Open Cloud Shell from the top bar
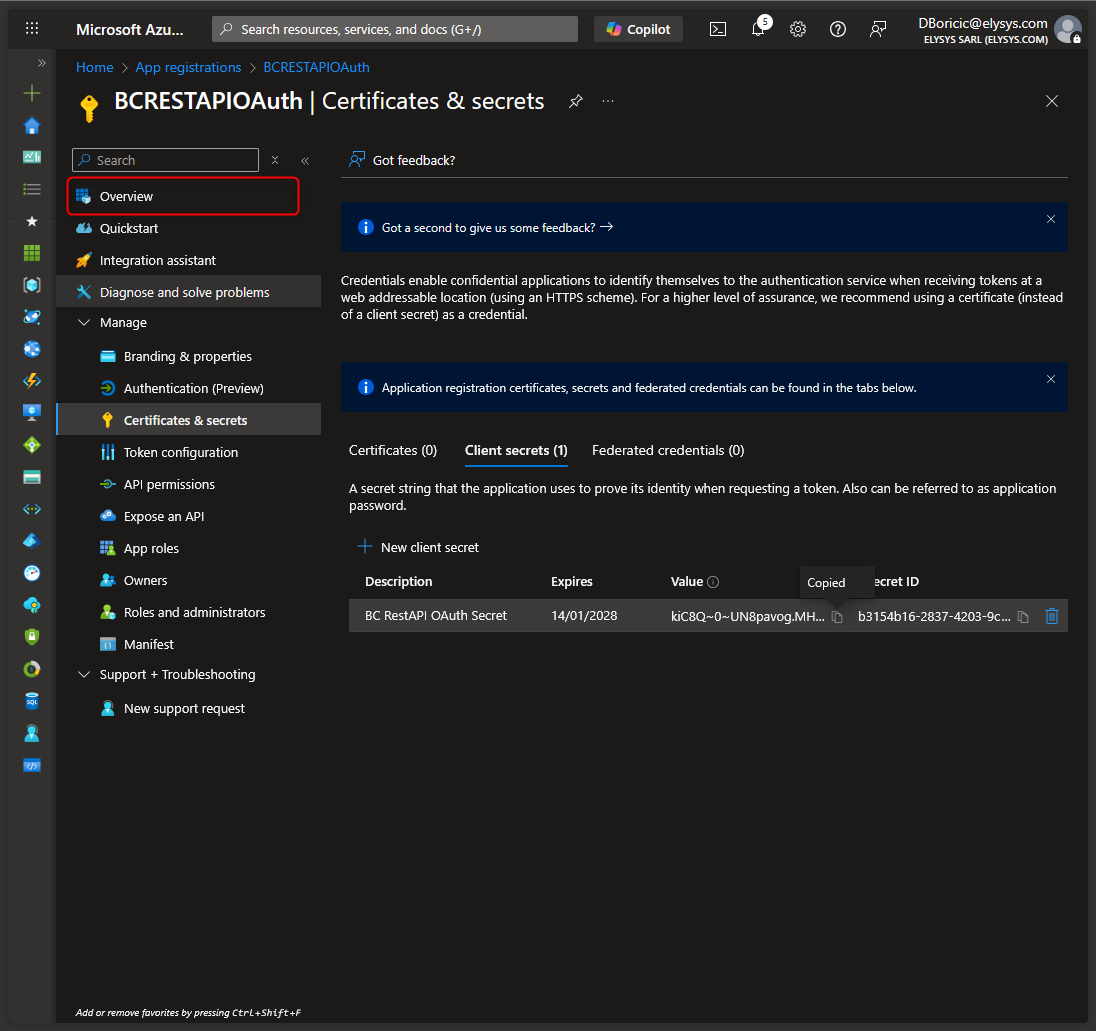This screenshot has width=1096, height=1031. pyautogui.click(x=718, y=29)
